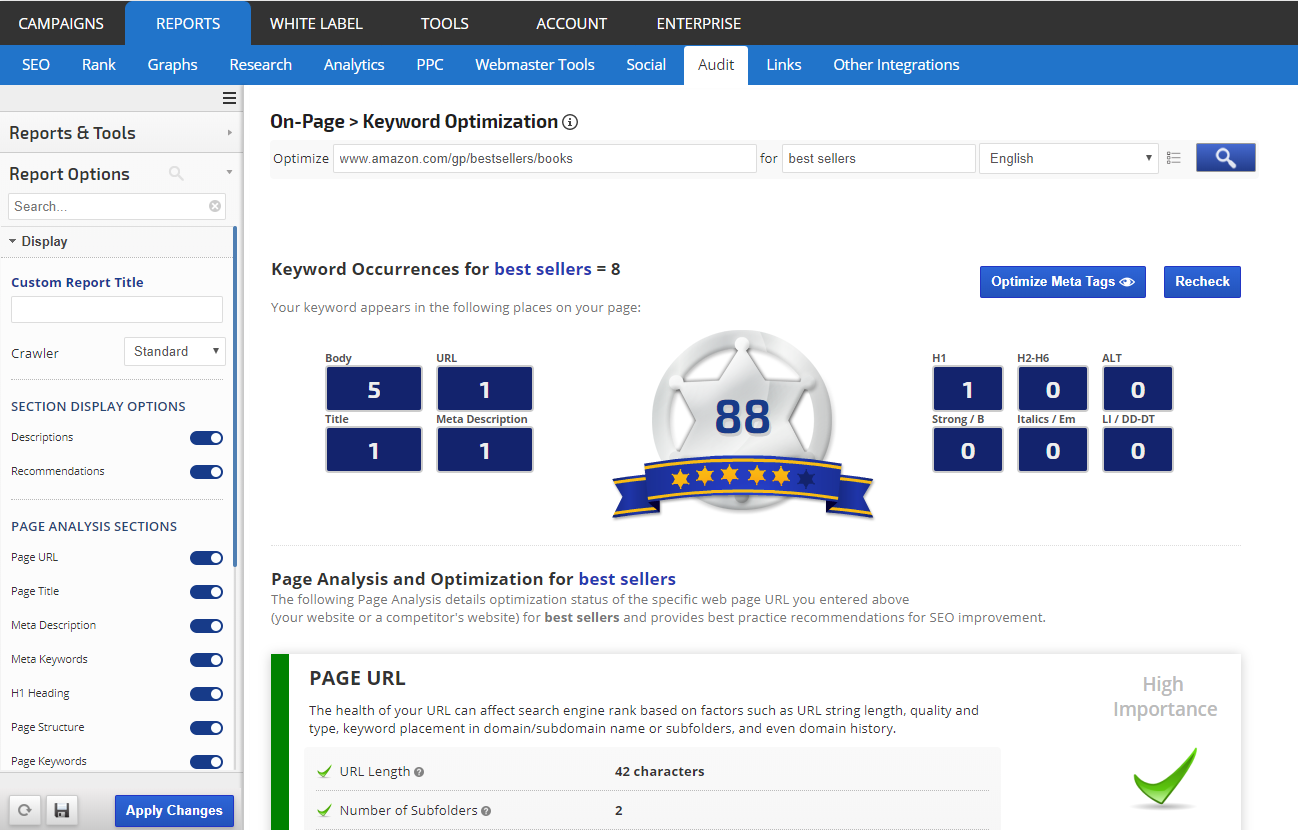This screenshot has height=830, width=1298.
Task: Click the keyword list icon beside language
Action: tap(1174, 158)
